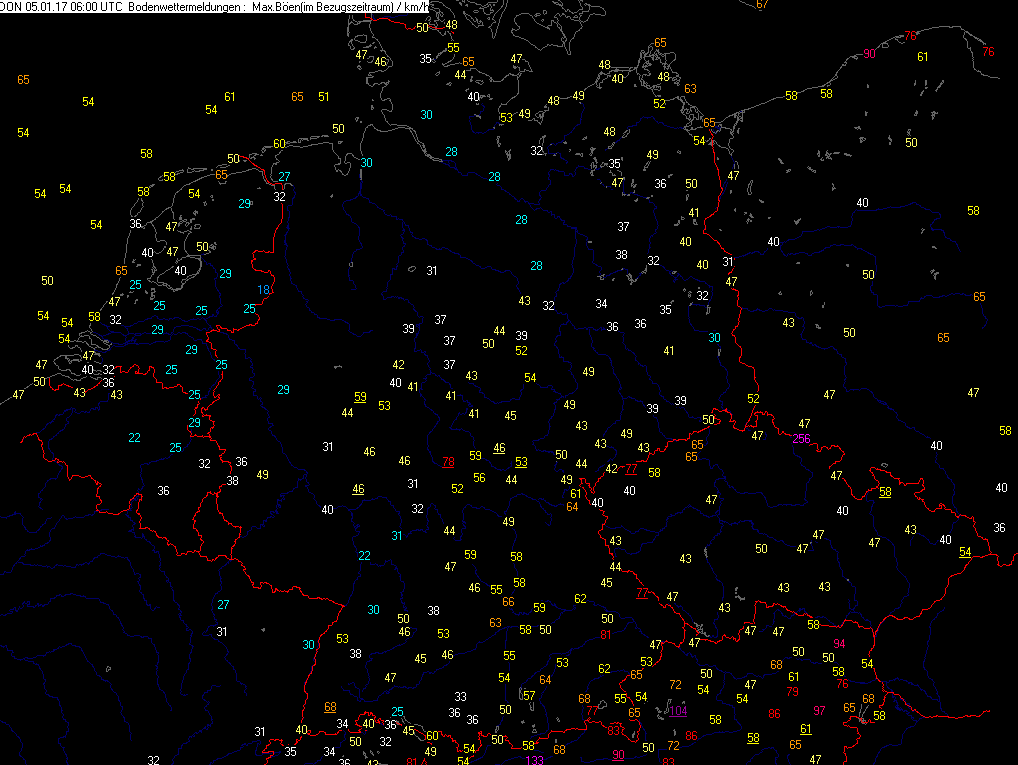
Task: Select the 05.01.17 06:00 UTC timestamp
Action: 74,7
